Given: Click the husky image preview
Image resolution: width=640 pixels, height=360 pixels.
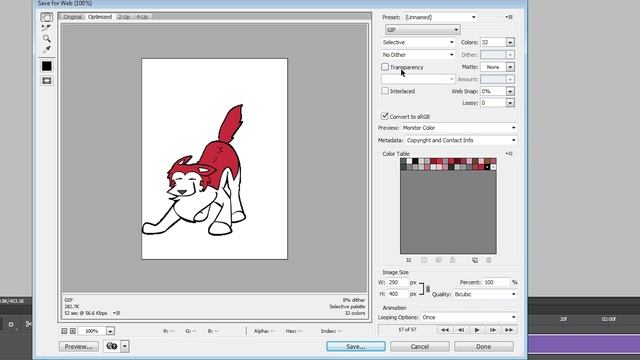Looking at the screenshot, I should pyautogui.click(x=215, y=159).
